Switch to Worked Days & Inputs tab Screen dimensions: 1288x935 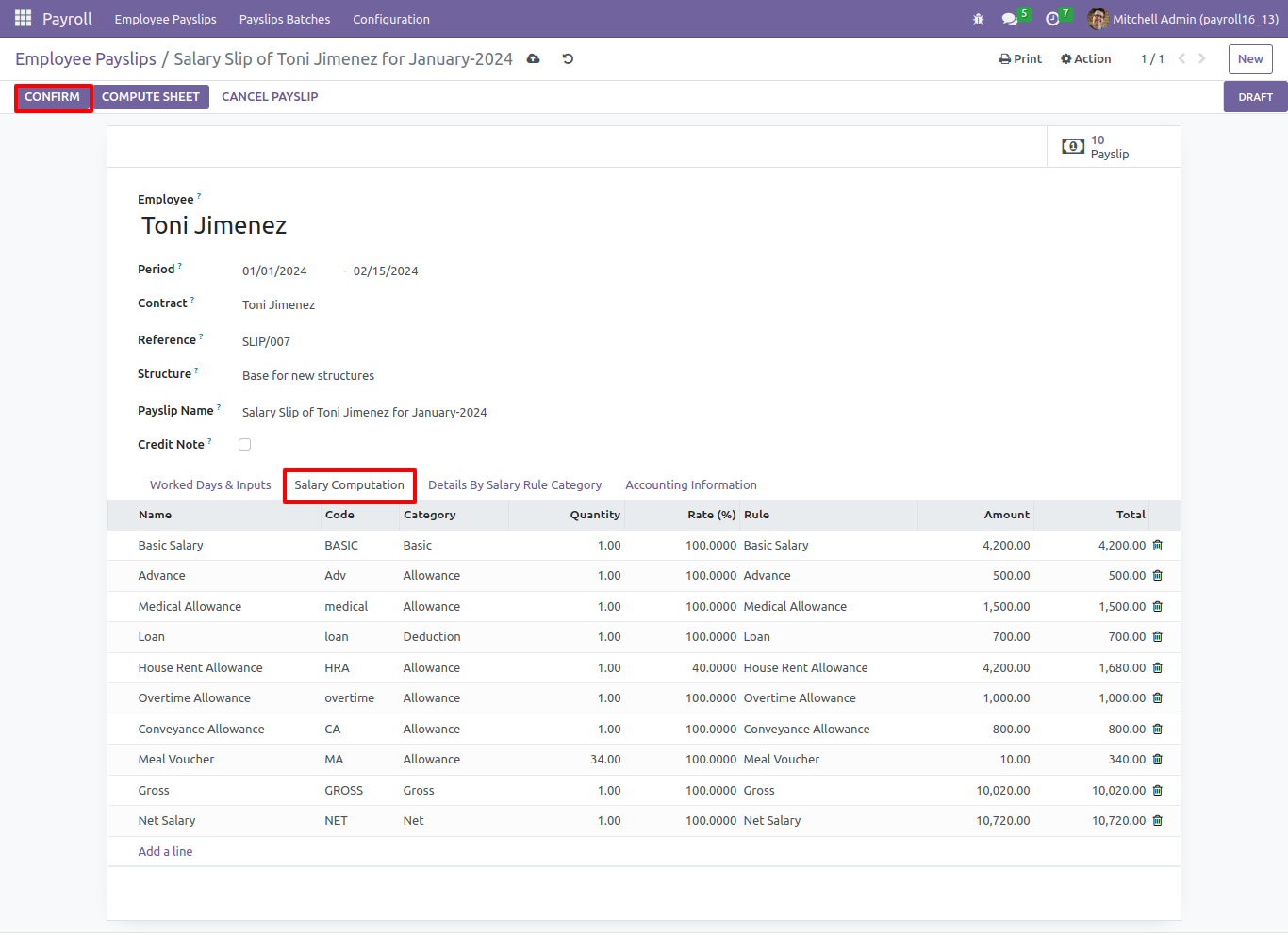point(210,484)
